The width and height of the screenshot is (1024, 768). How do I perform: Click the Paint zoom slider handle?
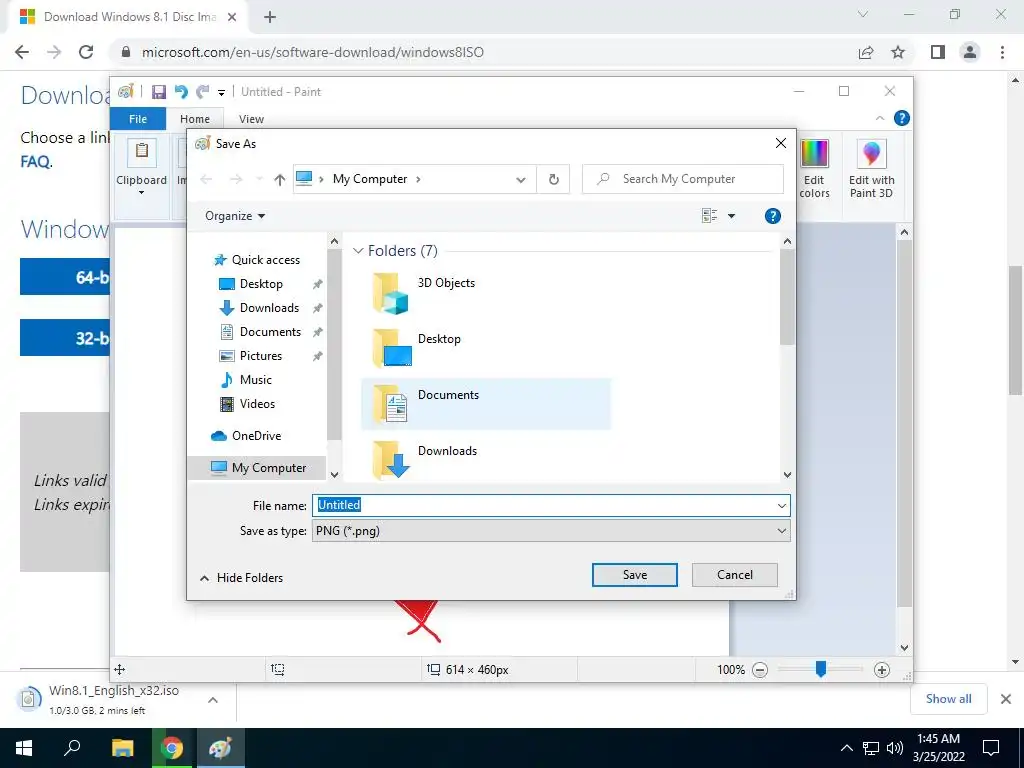click(x=821, y=669)
